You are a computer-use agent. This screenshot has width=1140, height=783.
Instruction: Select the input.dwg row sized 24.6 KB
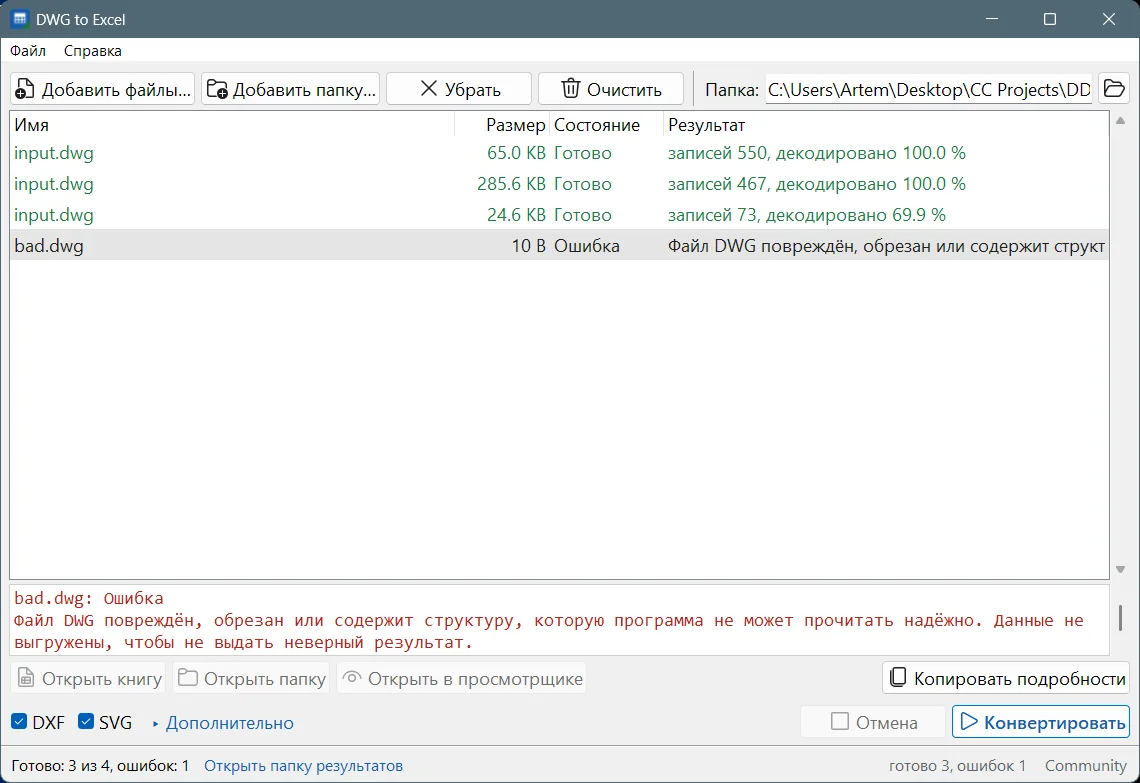point(559,215)
